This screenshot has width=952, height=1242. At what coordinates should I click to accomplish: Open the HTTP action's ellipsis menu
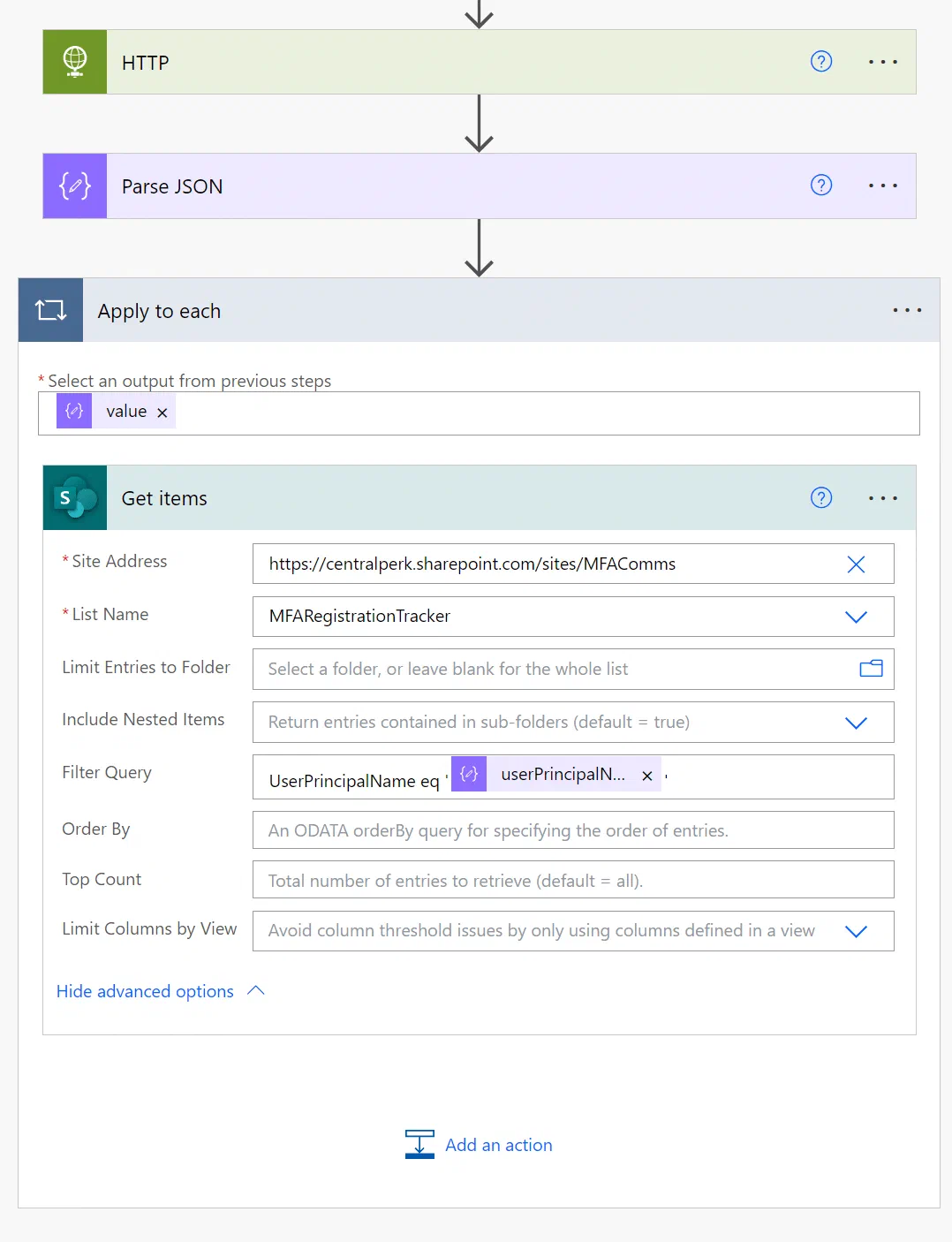pos(882,62)
